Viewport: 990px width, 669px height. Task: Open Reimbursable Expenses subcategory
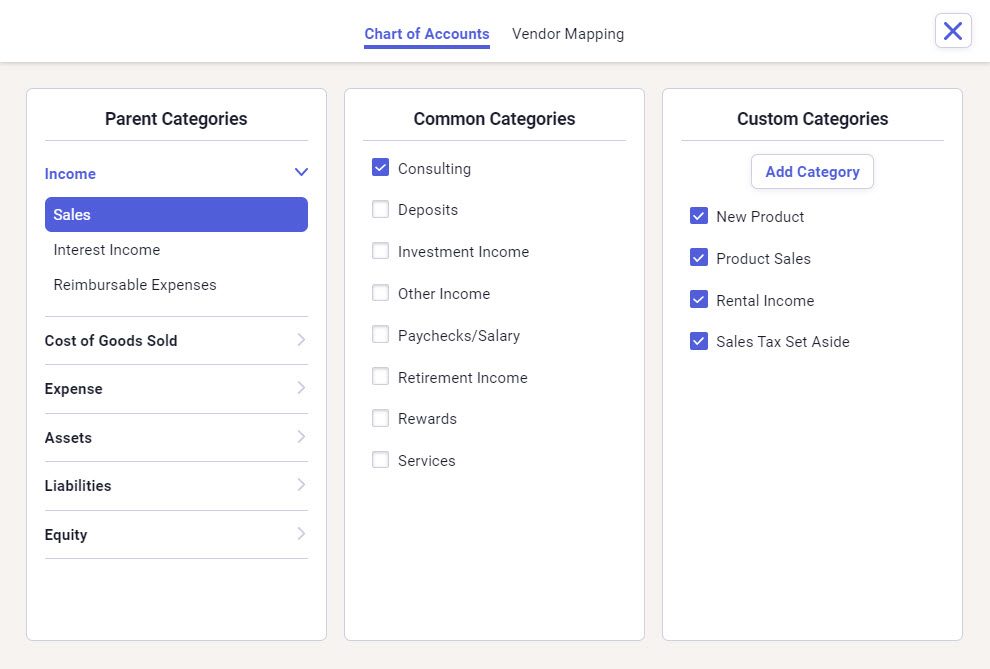[135, 285]
